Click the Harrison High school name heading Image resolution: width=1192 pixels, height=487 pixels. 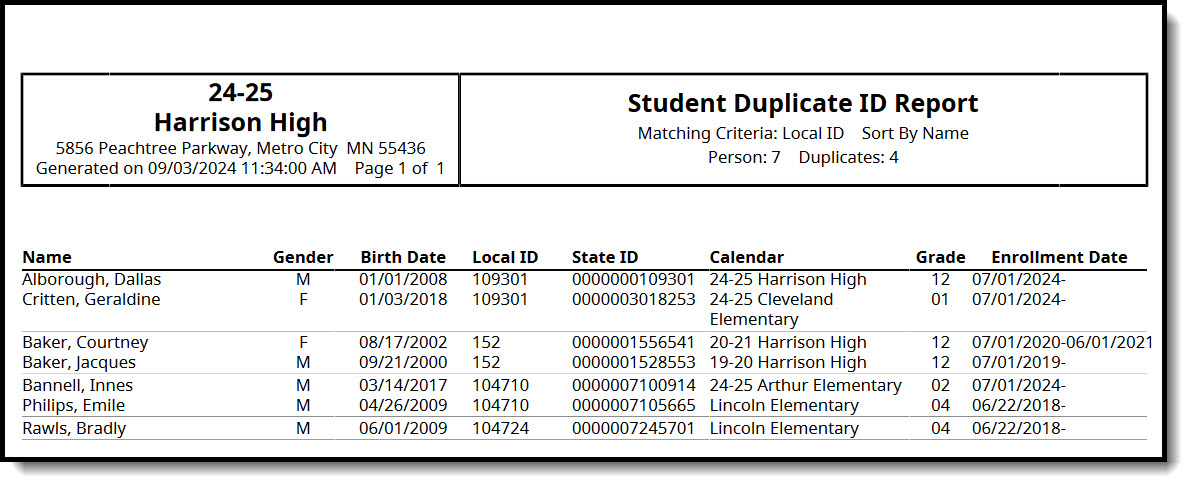click(240, 122)
